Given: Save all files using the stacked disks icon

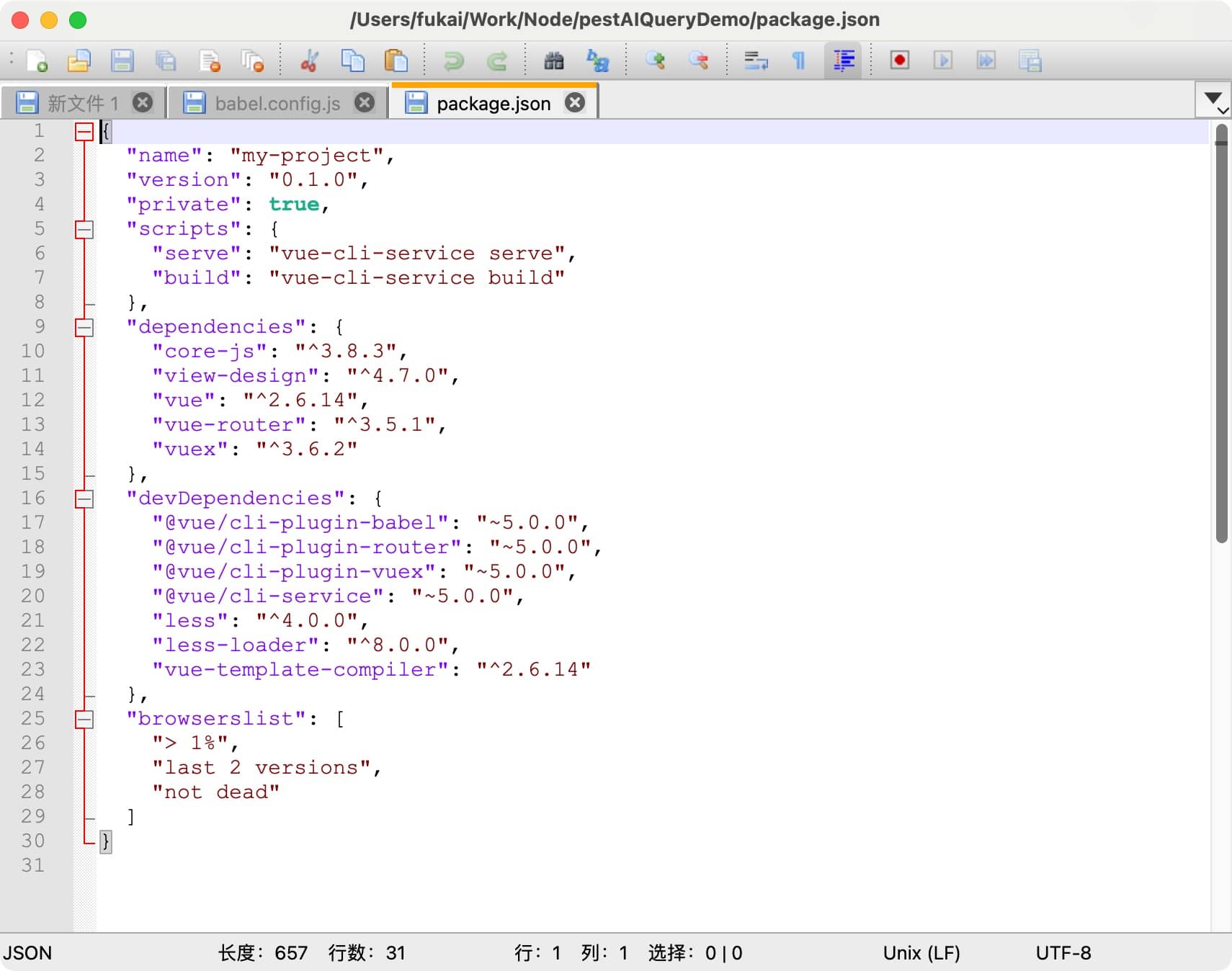Looking at the screenshot, I should tap(166, 61).
